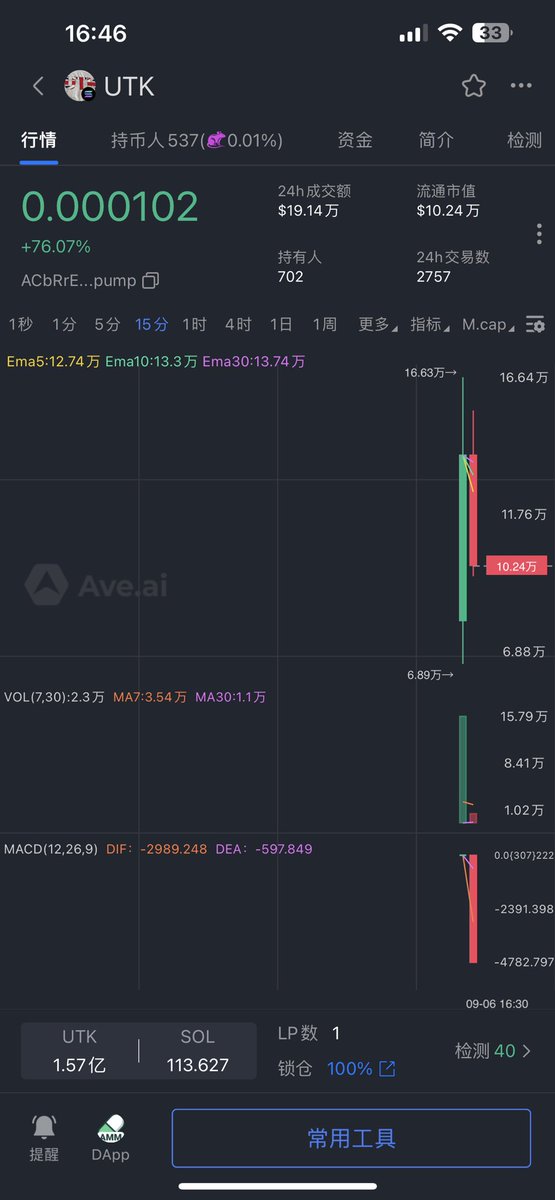Viewport: 555px width, 1200px height.
Task: Open the 指标 indicators dropdown
Action: point(429,324)
